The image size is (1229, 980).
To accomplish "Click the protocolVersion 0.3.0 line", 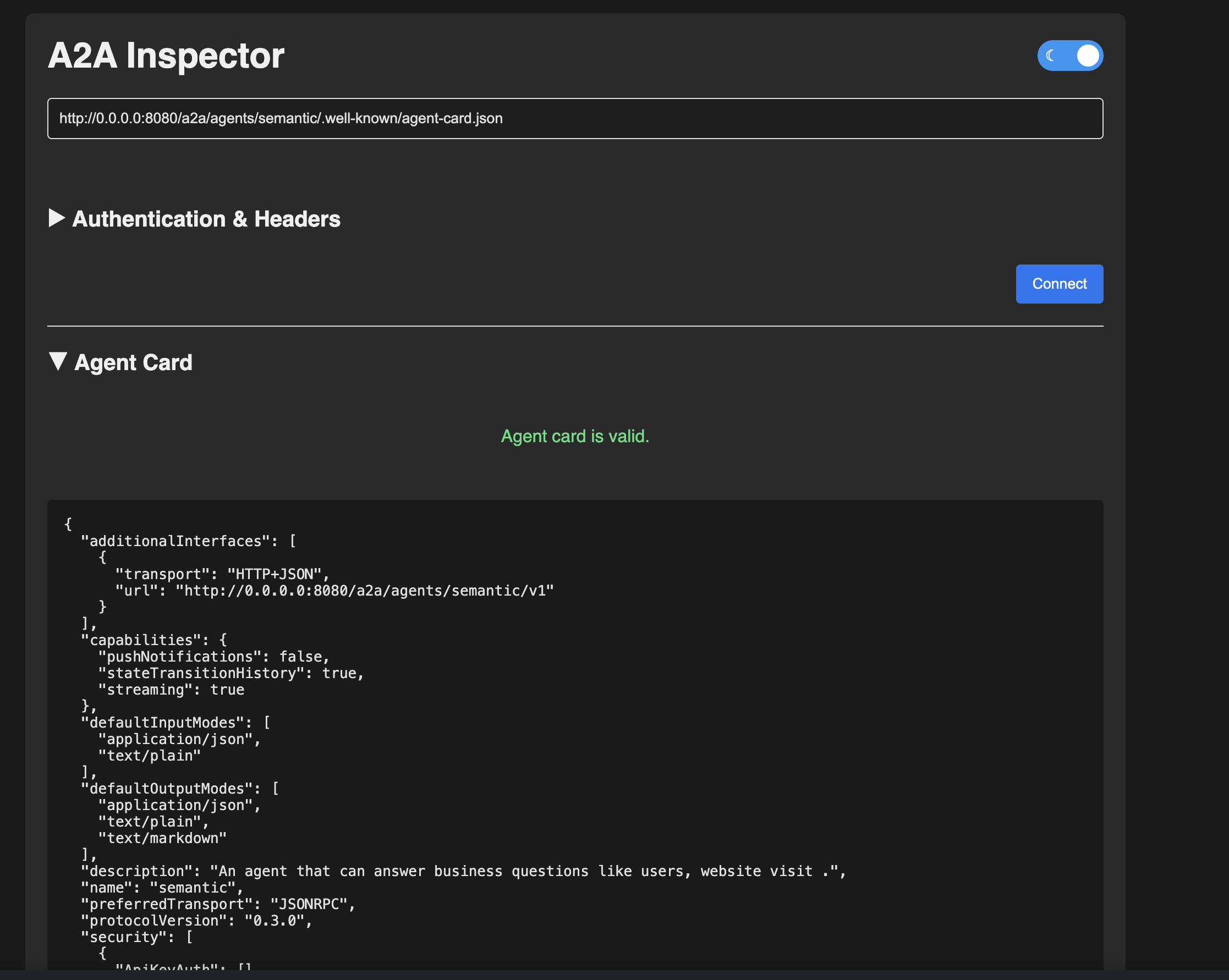I will (196, 921).
